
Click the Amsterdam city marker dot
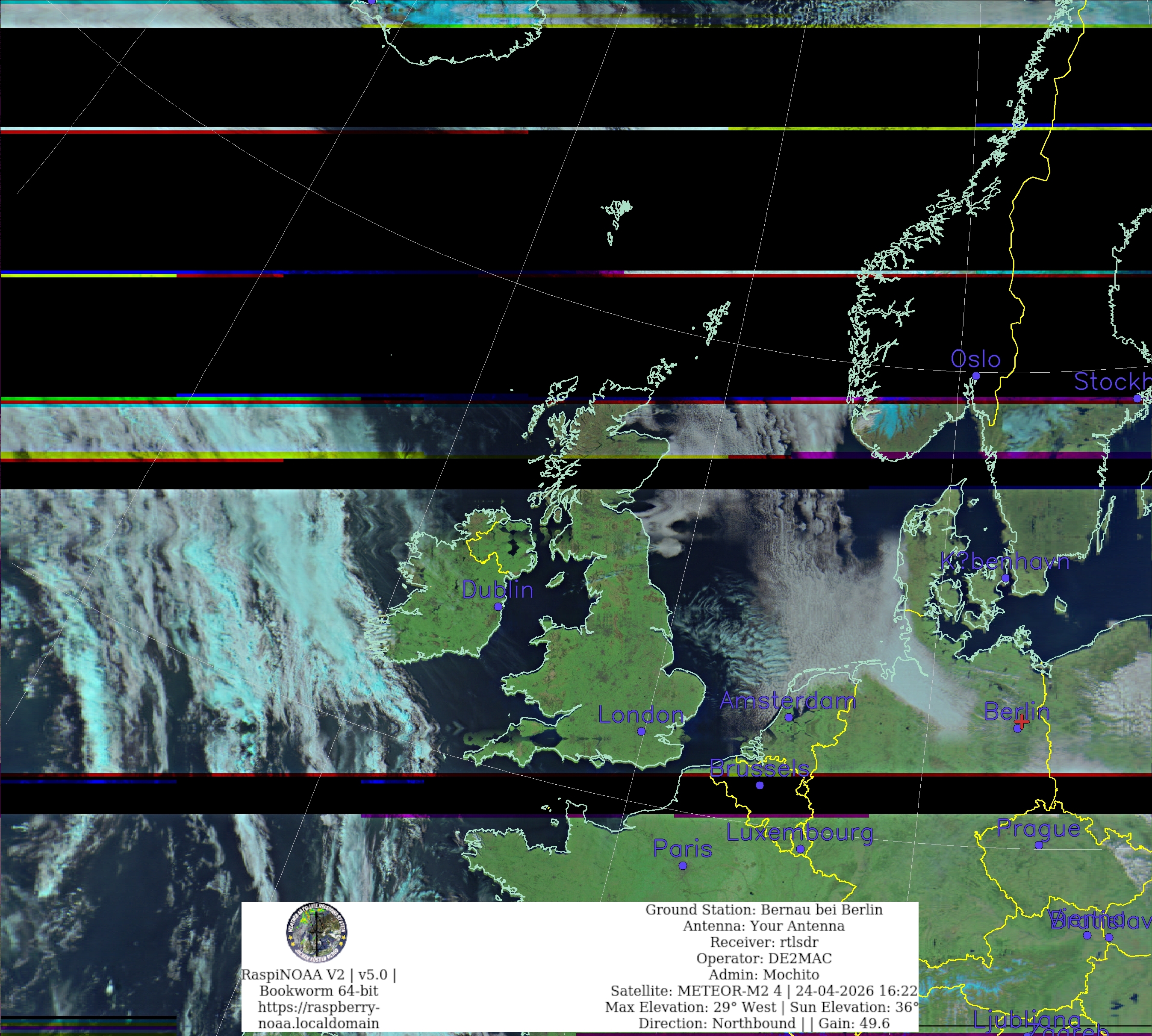(788, 717)
